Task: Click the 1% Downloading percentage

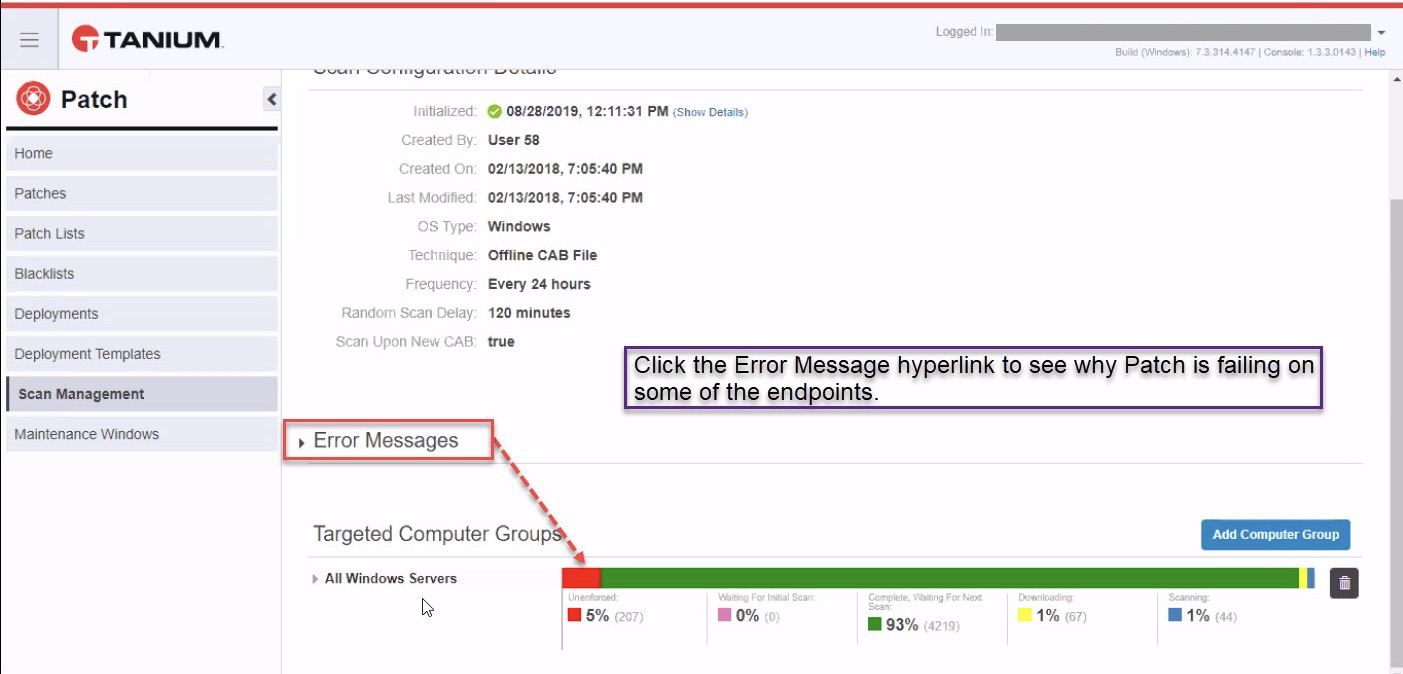Action: [x=1048, y=616]
